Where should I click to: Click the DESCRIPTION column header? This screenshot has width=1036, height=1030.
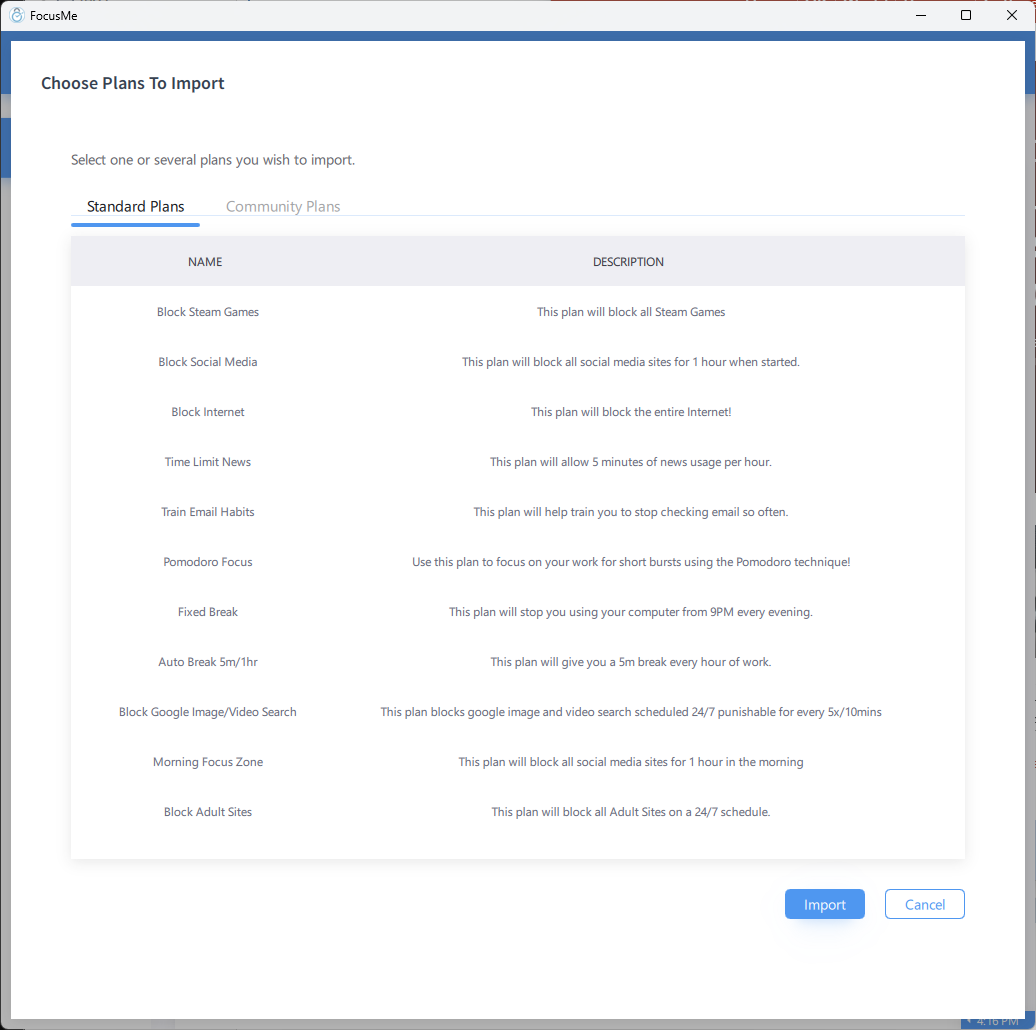point(628,262)
